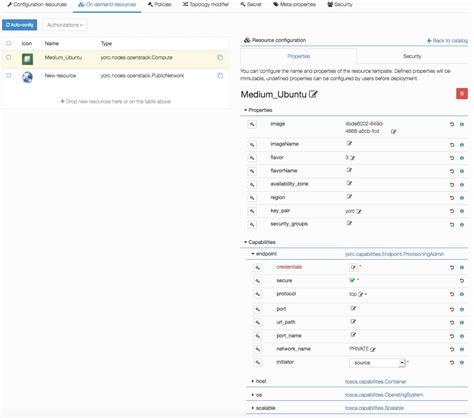
Task: Click the duplicate icon for New resource row
Action: pos(220,76)
